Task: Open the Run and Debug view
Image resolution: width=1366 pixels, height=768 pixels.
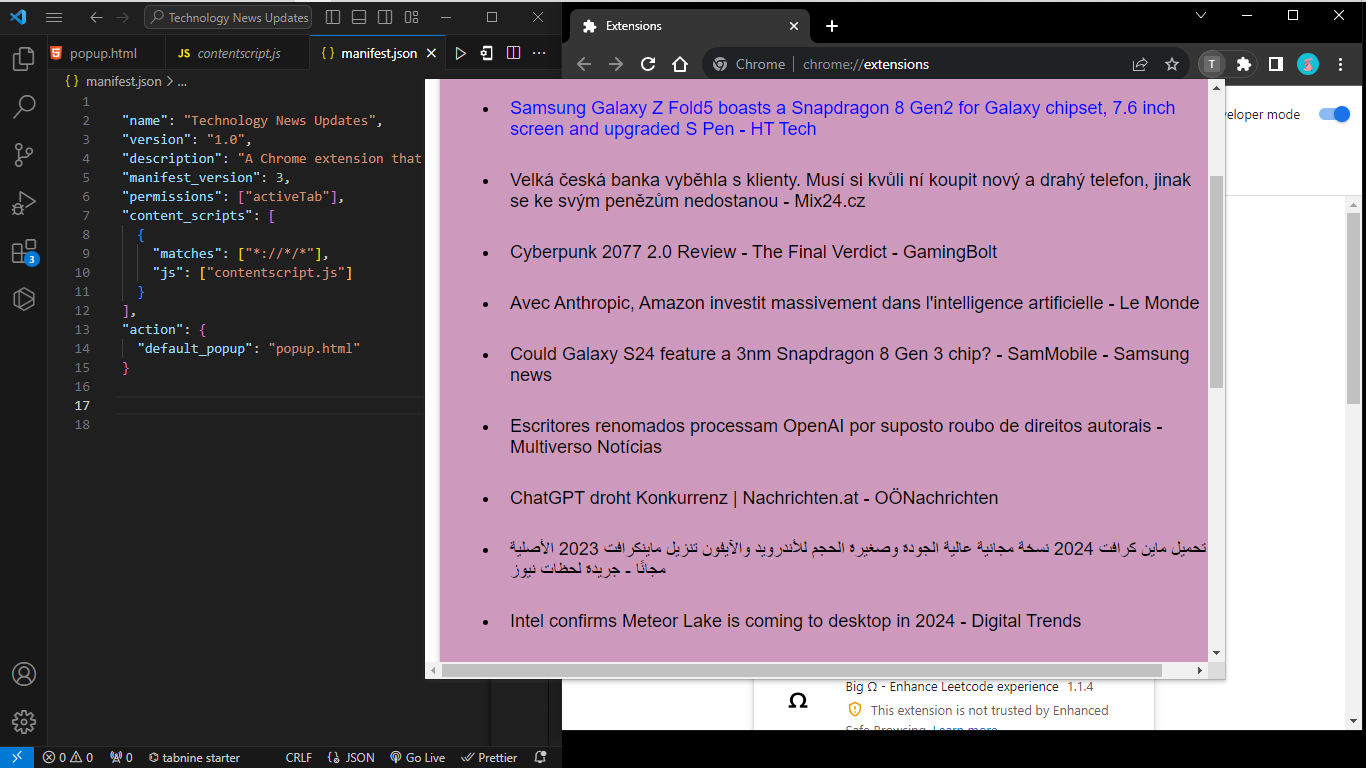Action: coord(24,203)
